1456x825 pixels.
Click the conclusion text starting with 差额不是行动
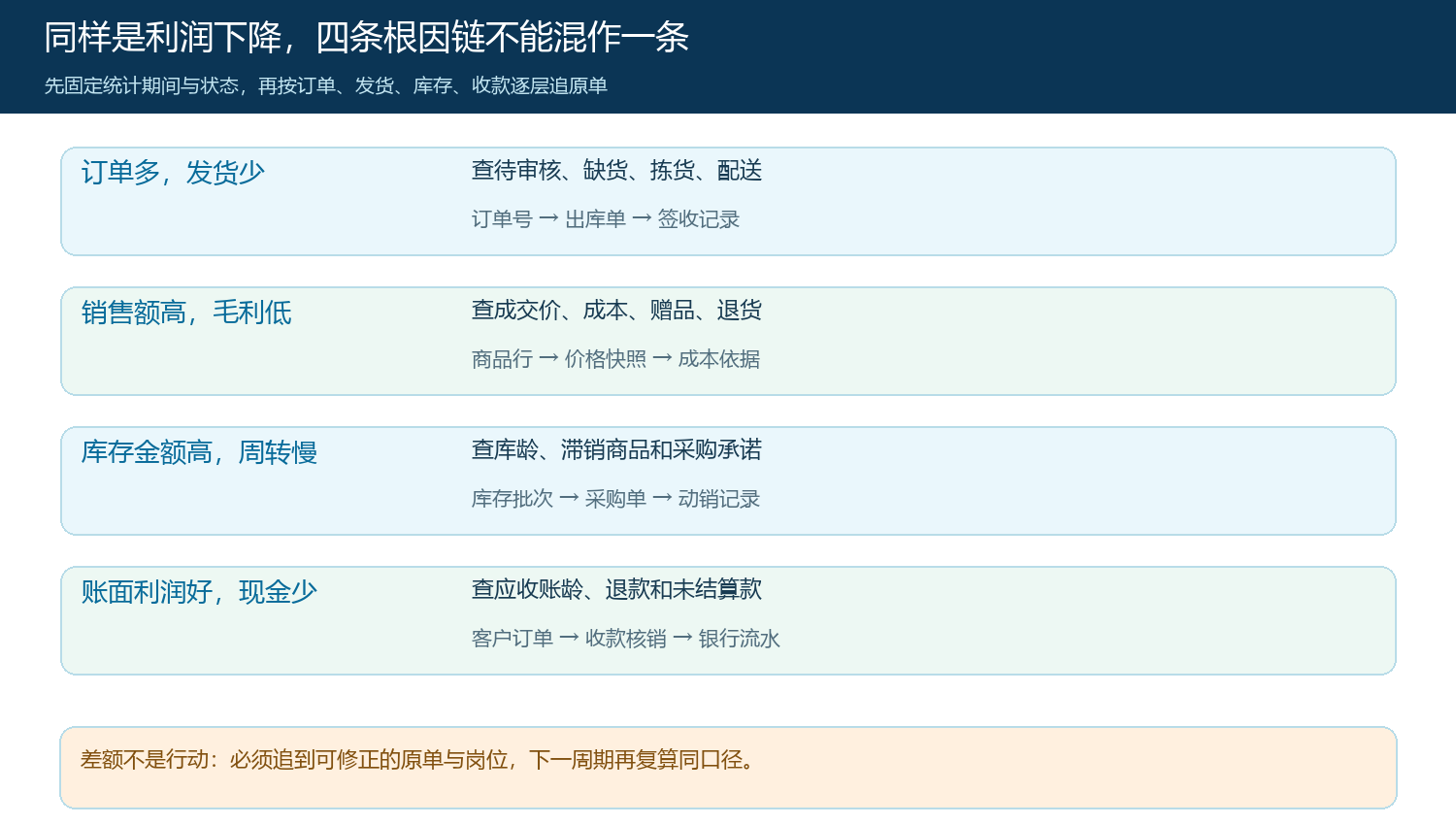tap(418, 760)
